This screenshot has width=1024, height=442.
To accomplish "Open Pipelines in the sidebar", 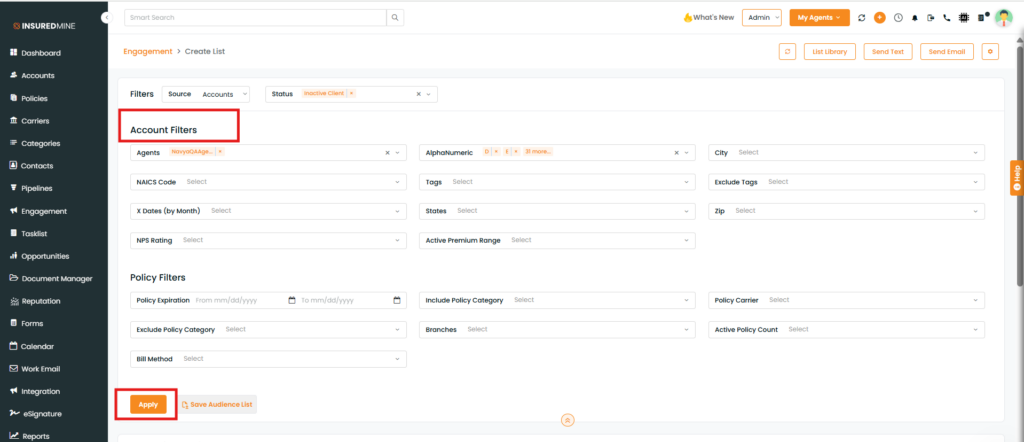I will tap(36, 188).
